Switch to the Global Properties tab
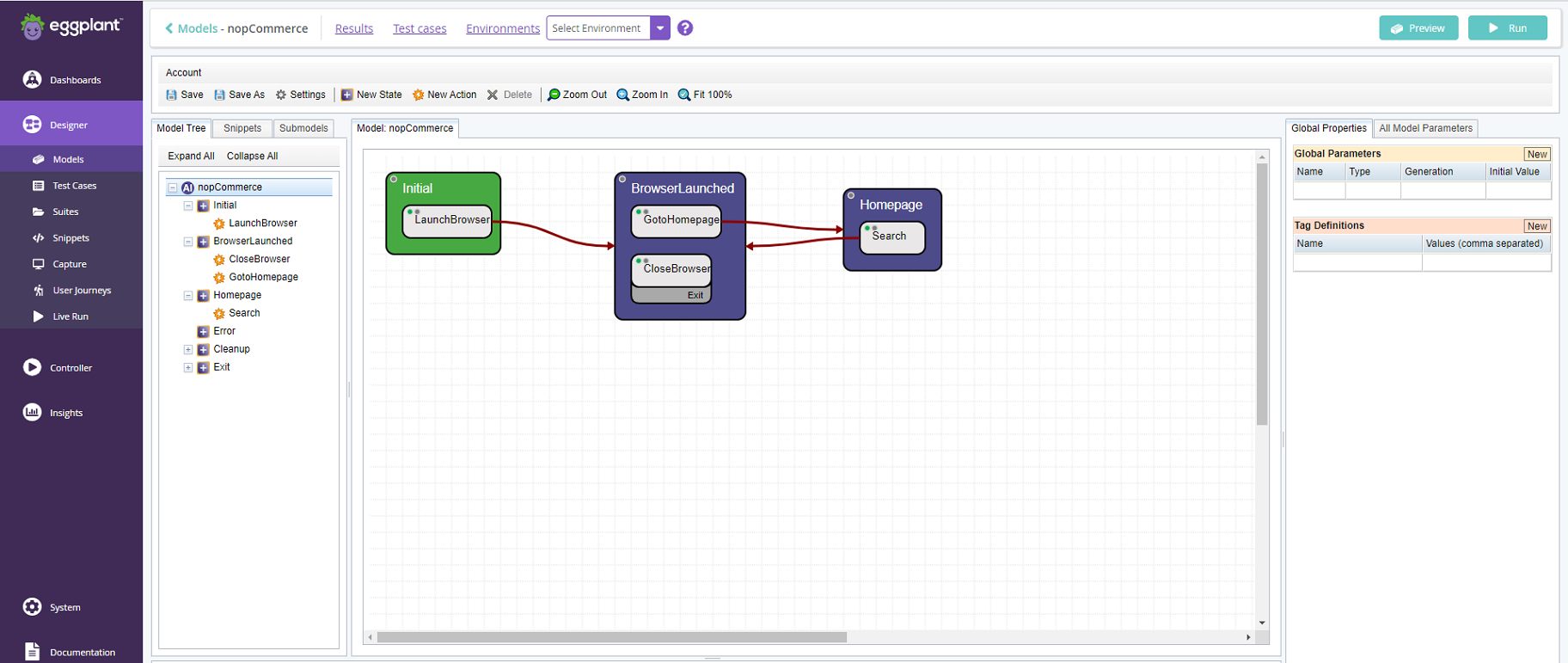This screenshot has width=1568, height=663. (1329, 128)
